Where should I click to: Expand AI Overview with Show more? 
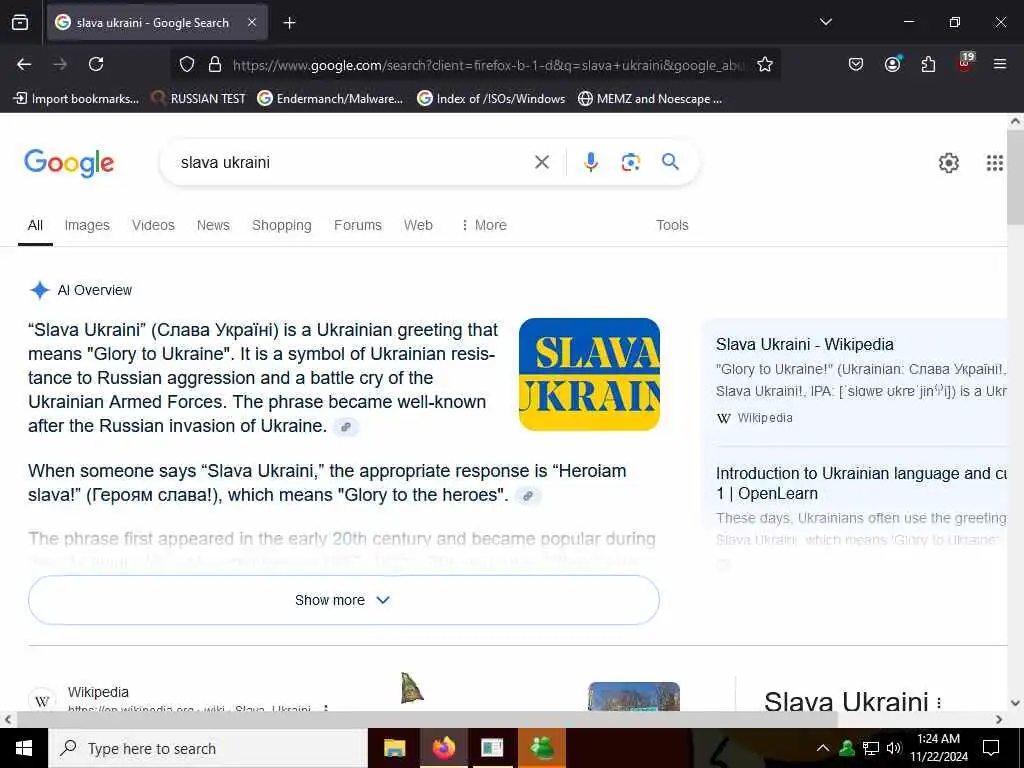(x=344, y=600)
